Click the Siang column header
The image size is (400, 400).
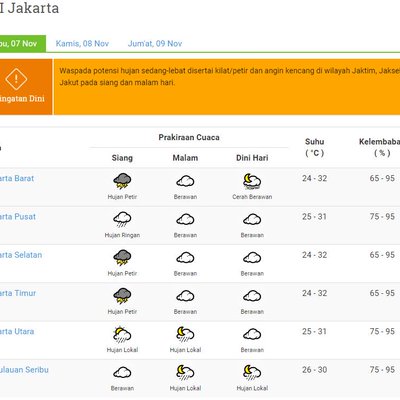[x=122, y=158]
